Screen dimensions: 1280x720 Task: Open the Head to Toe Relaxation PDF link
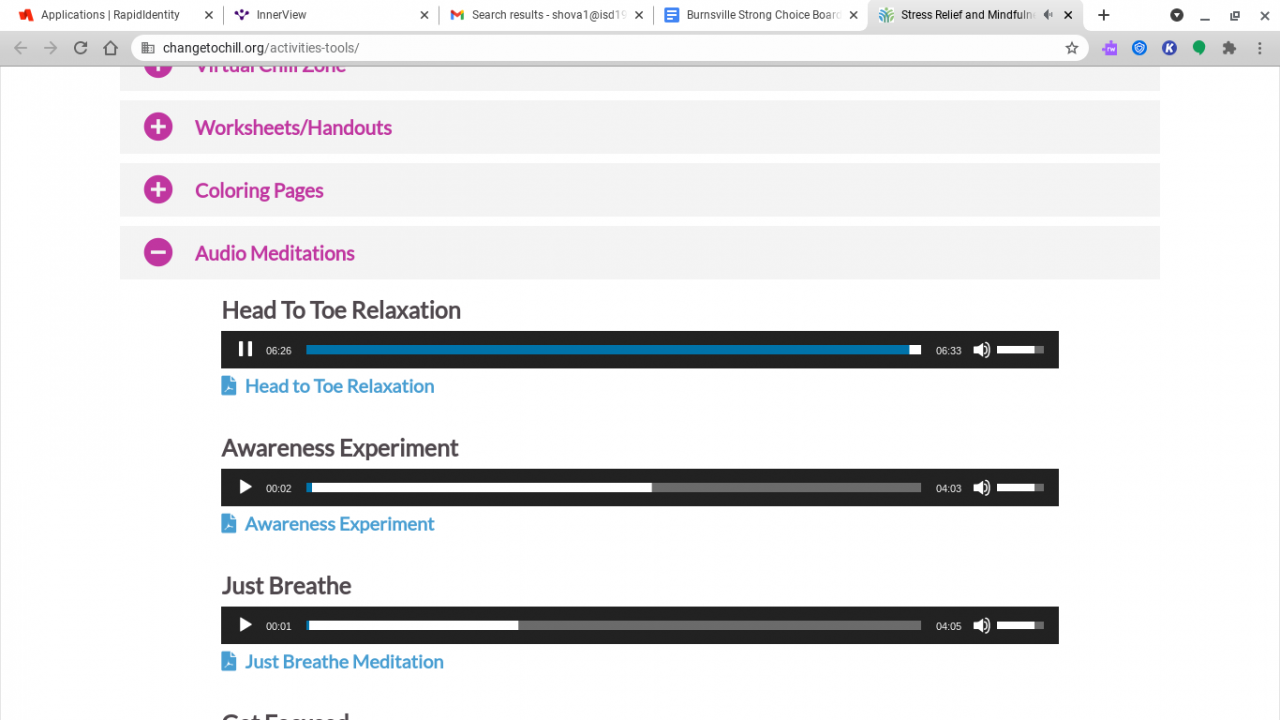[339, 386]
